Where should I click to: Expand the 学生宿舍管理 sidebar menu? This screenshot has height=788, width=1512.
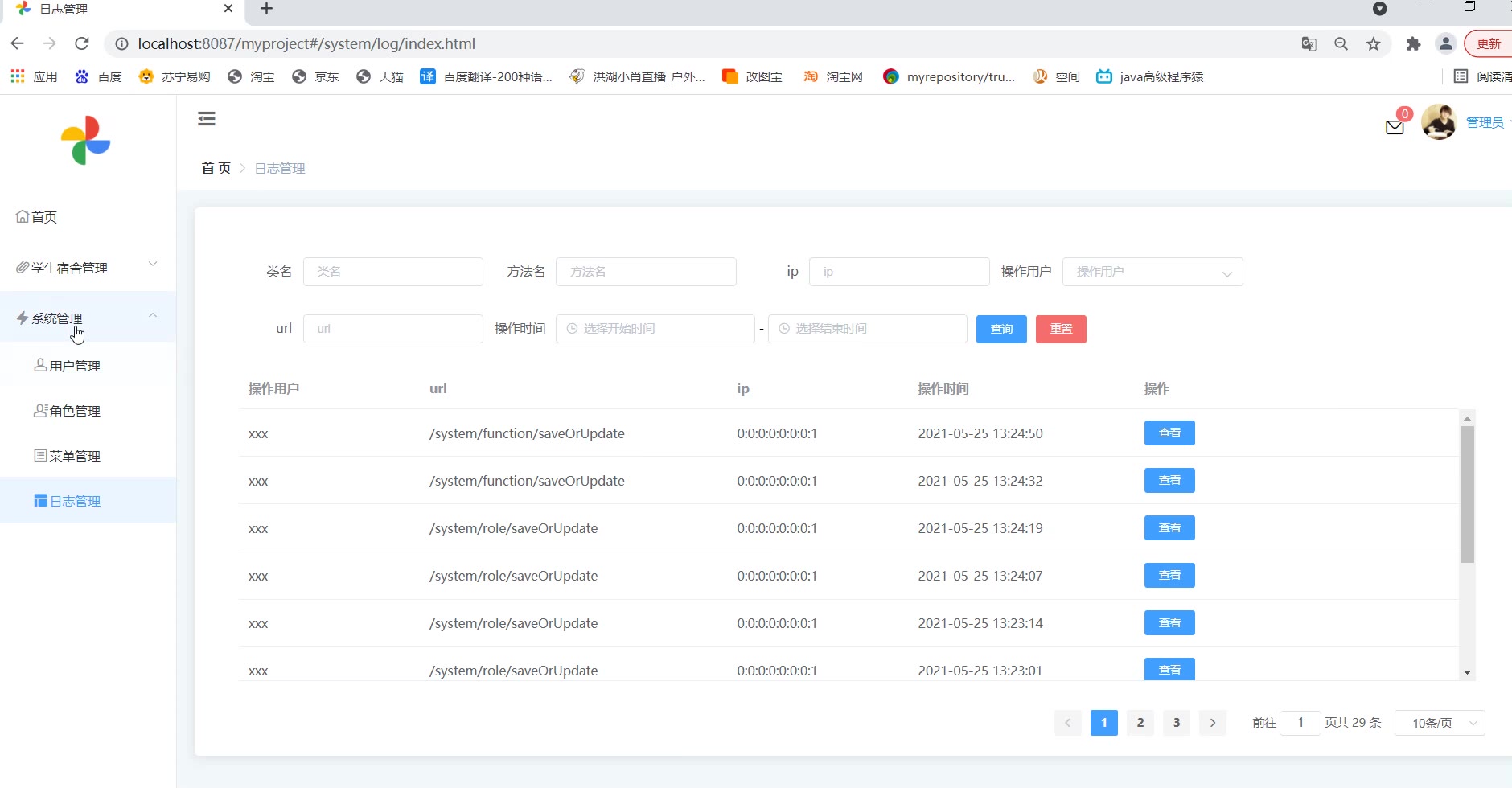(88, 268)
